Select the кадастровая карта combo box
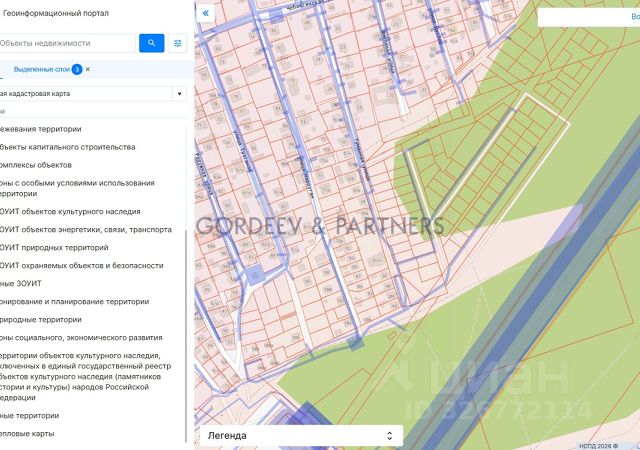The image size is (640, 450). (x=93, y=94)
